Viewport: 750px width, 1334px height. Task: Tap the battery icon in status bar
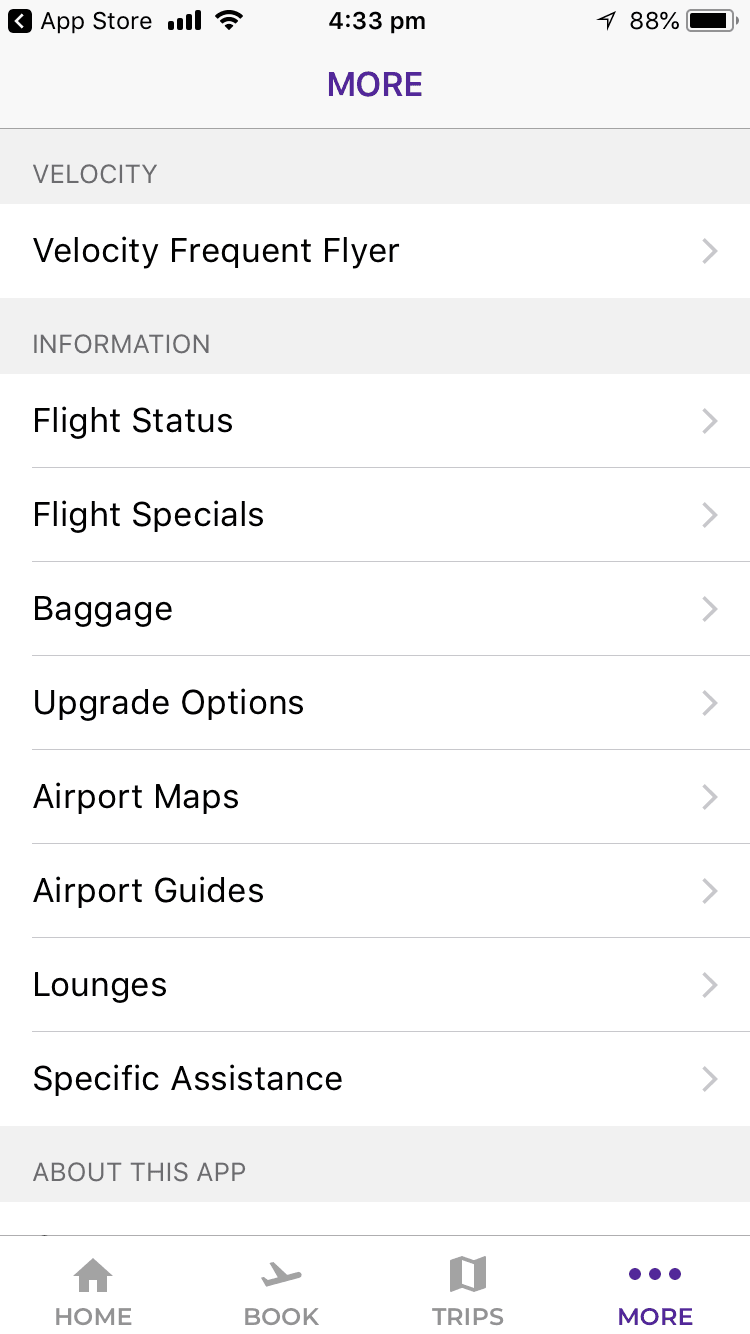pyautogui.click(x=713, y=21)
